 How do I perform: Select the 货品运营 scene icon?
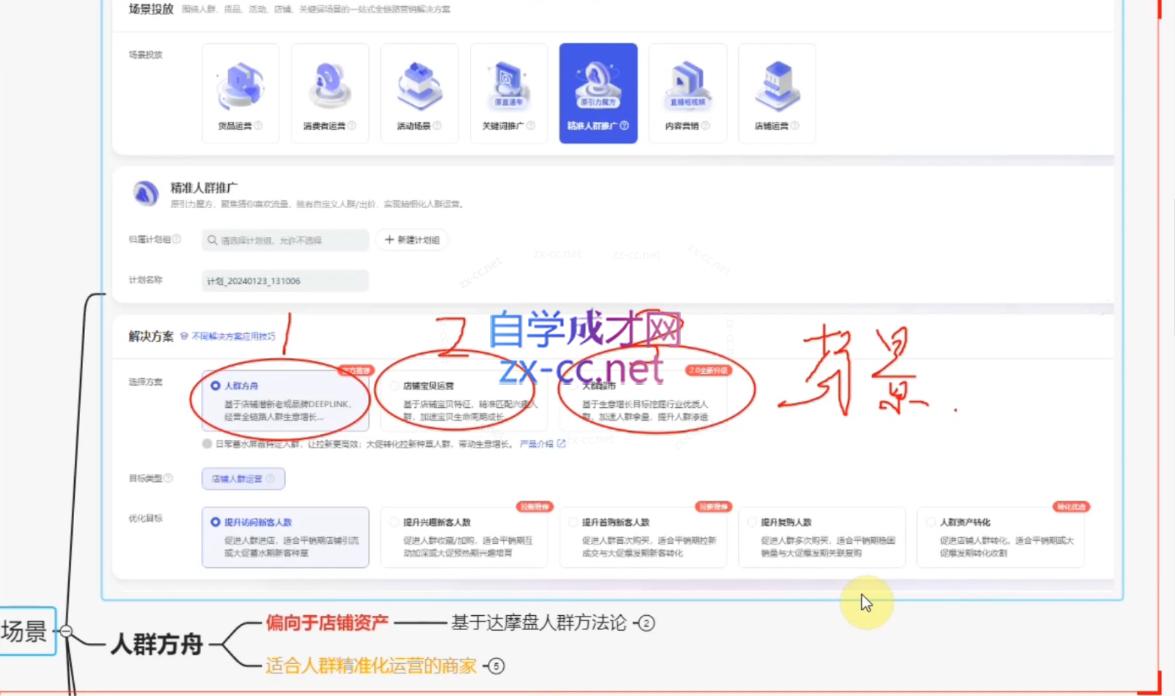tap(241, 93)
